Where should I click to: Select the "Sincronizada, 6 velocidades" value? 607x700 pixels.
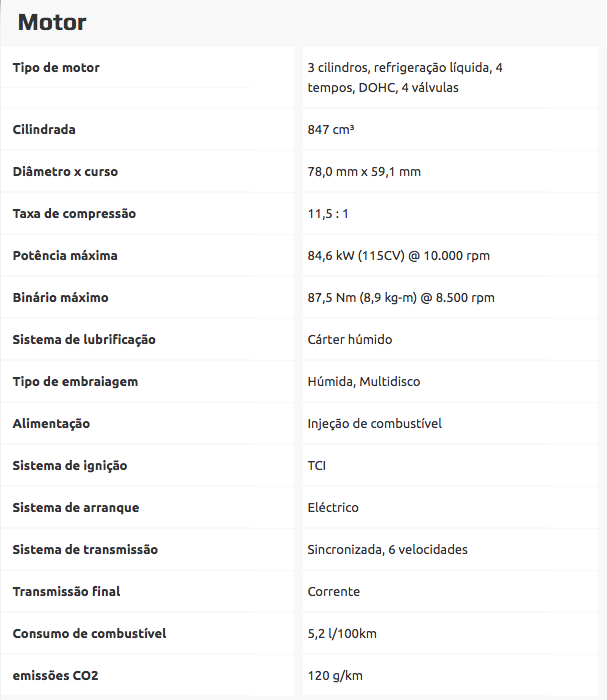[x=387, y=550]
